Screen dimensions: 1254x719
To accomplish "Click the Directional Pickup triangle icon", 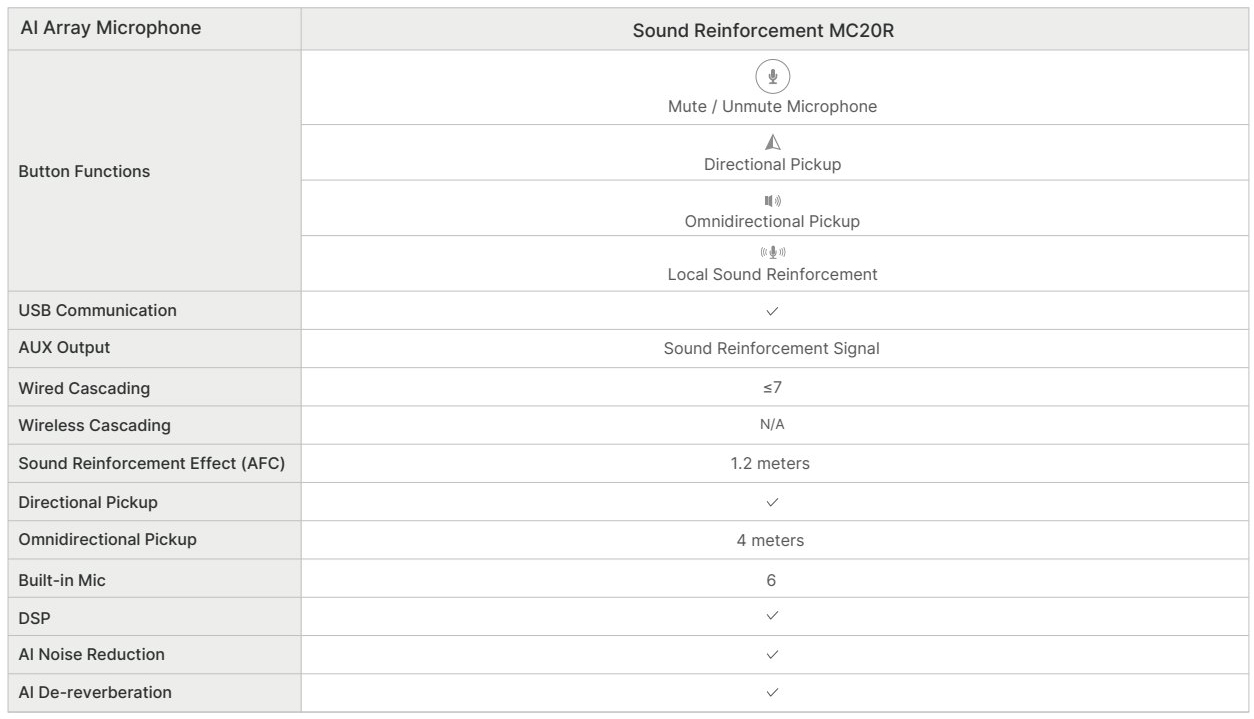I will [772, 142].
